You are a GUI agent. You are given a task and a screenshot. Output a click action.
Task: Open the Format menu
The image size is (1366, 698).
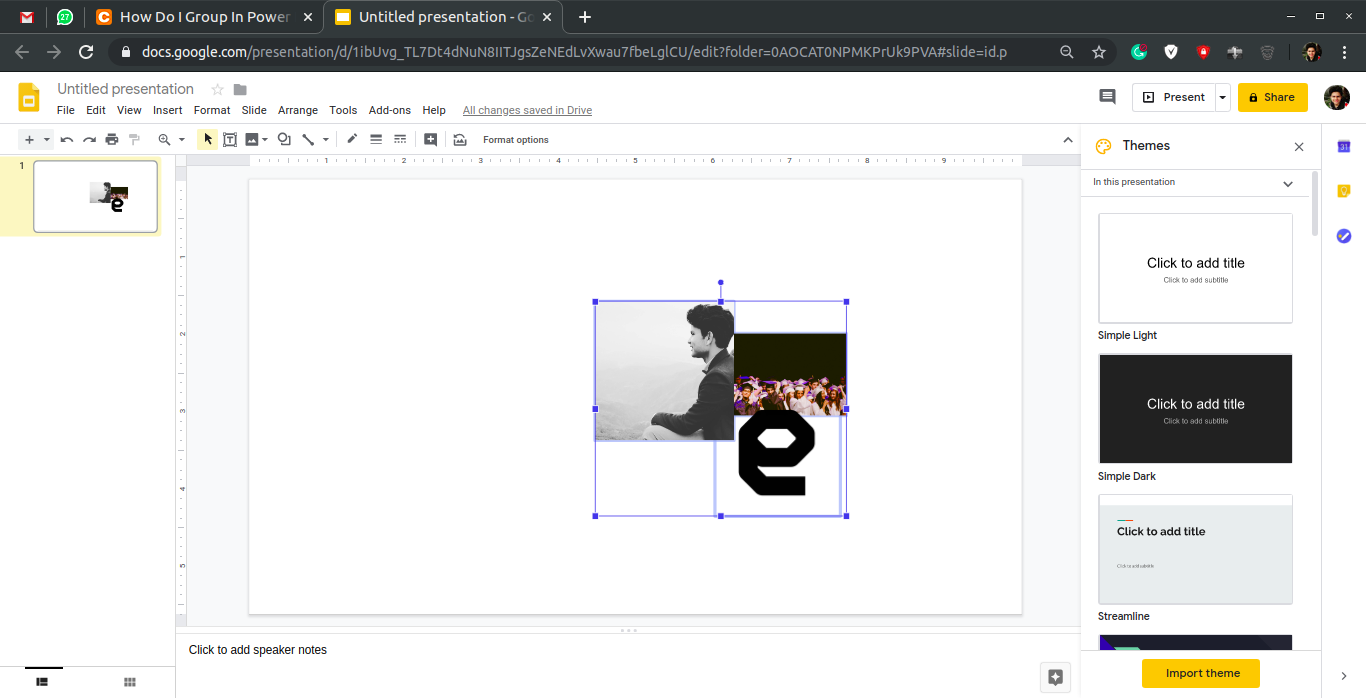point(212,110)
